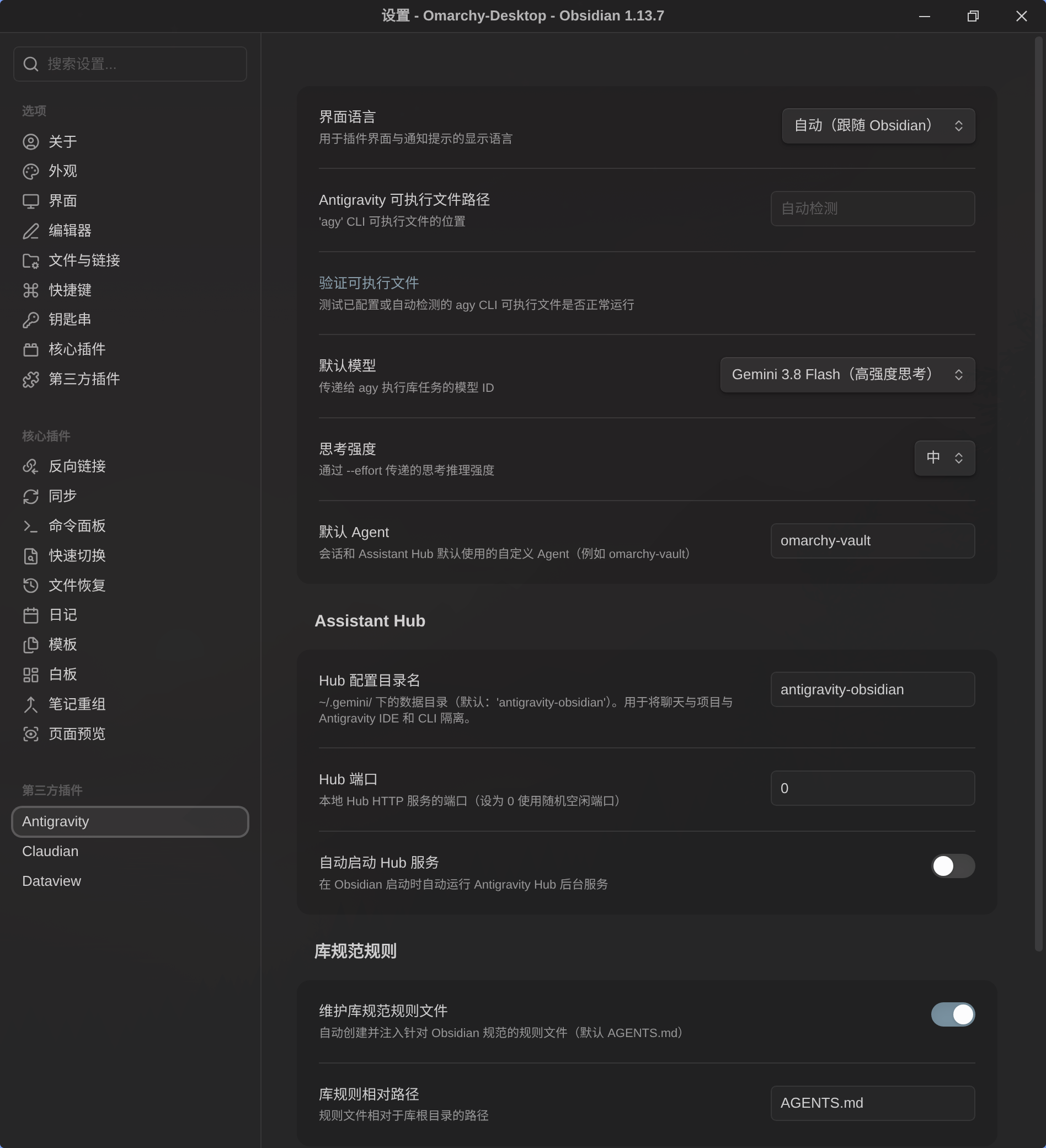The width and height of the screenshot is (1046, 1148).
Task: Click the 第三方插件 puzzle icon
Action: [31, 379]
